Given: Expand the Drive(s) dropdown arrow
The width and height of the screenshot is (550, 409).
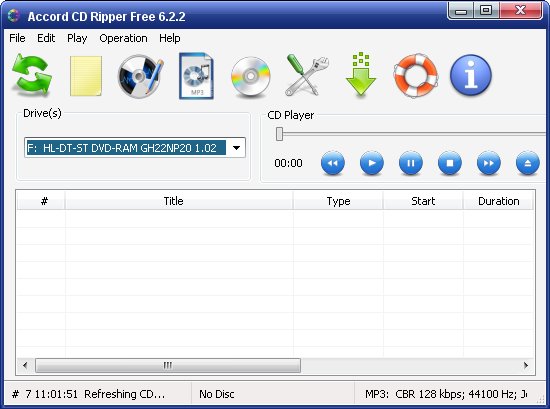Looking at the screenshot, I should pos(236,148).
